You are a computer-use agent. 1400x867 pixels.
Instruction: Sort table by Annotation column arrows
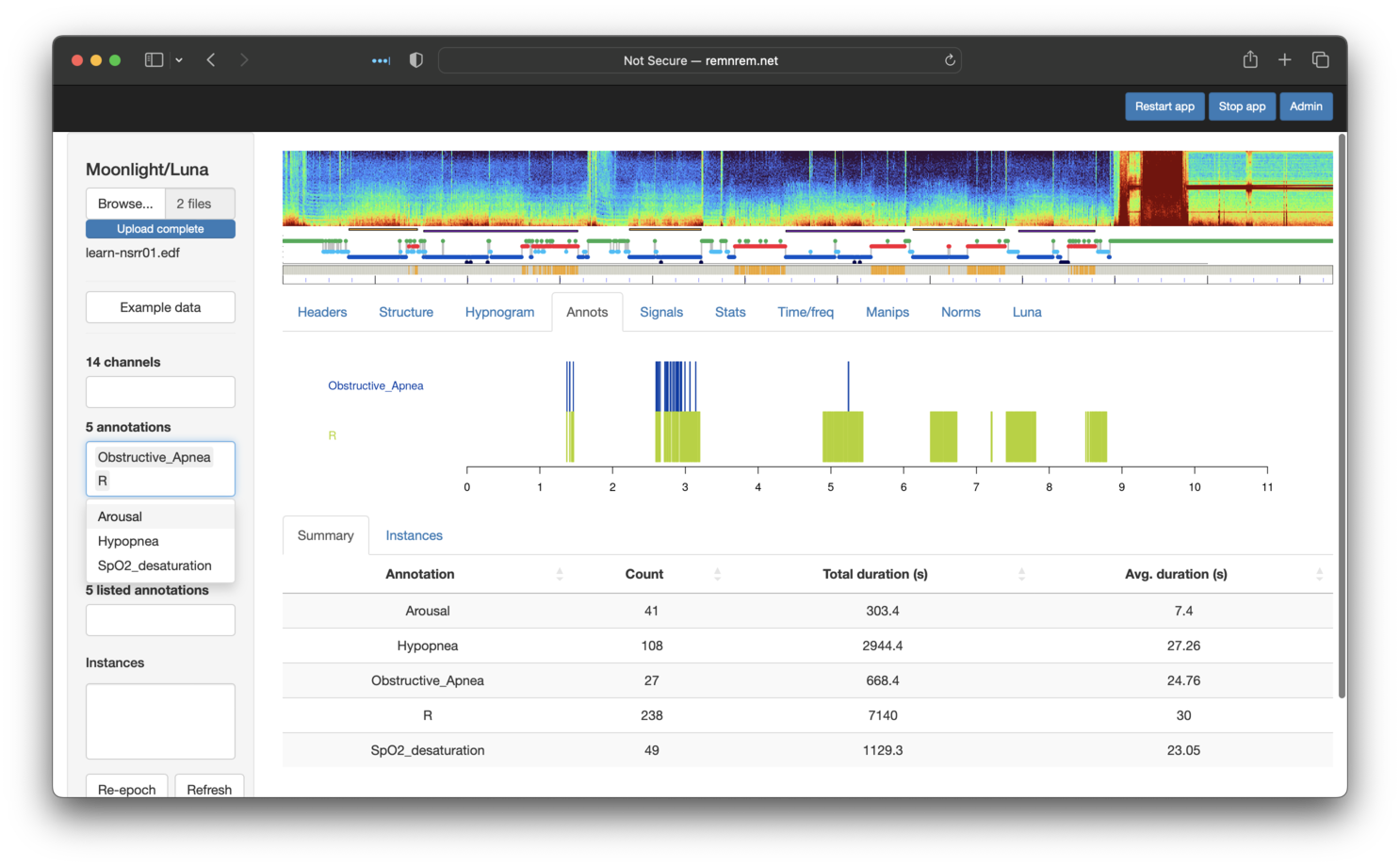pos(560,574)
